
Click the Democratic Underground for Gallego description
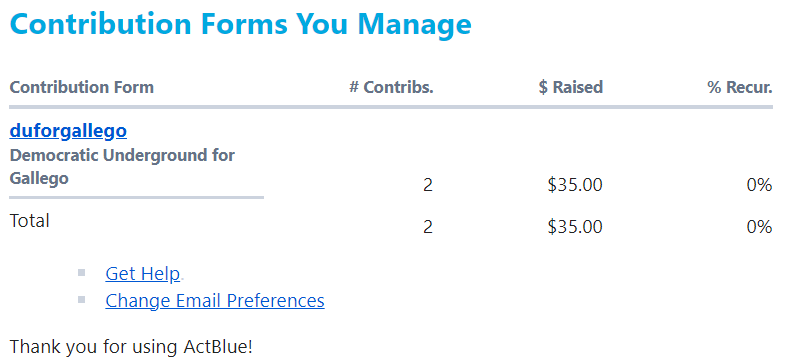coord(122,167)
